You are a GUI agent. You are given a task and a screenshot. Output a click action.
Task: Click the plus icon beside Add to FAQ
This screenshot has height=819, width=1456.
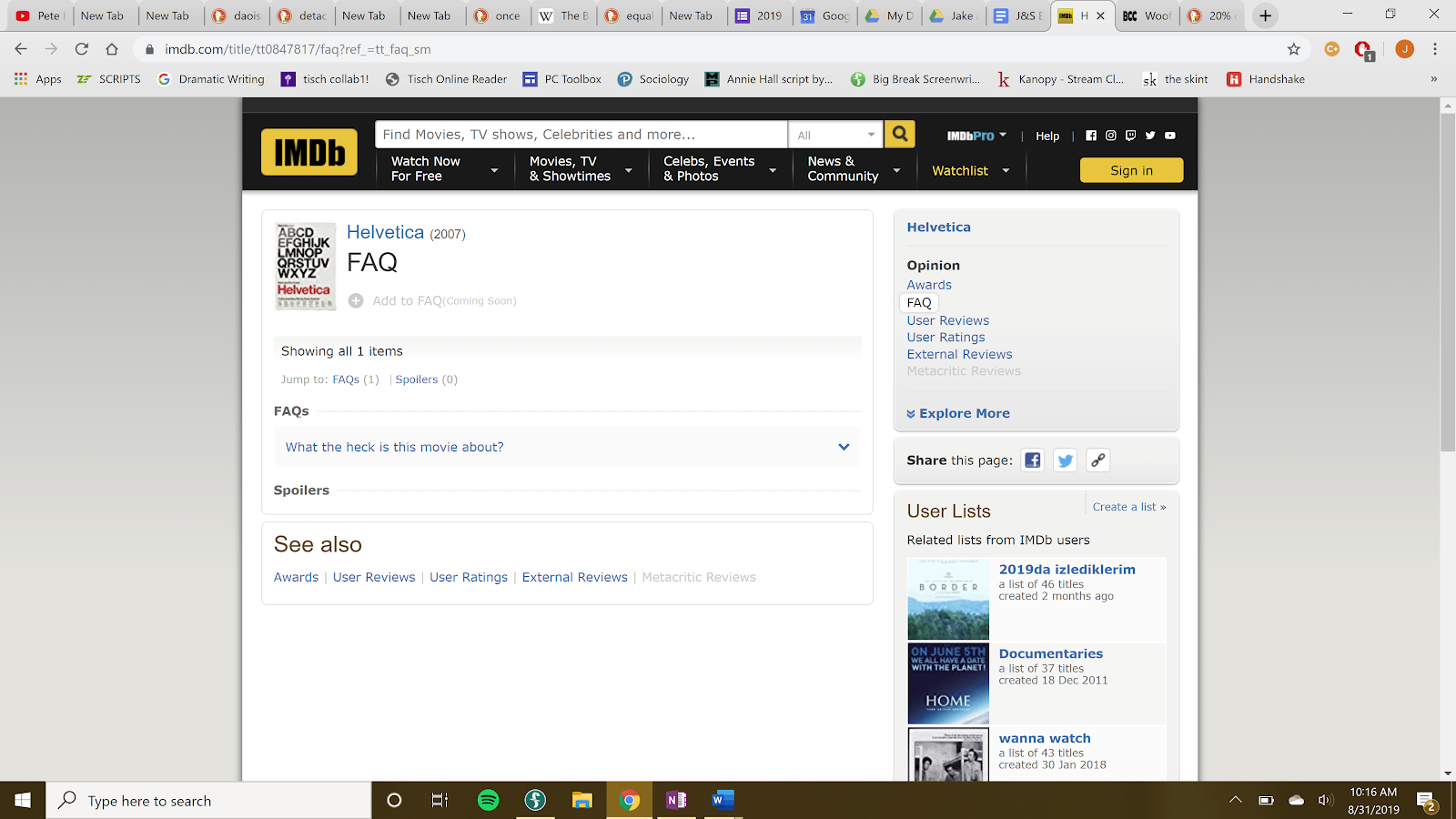pos(356,301)
